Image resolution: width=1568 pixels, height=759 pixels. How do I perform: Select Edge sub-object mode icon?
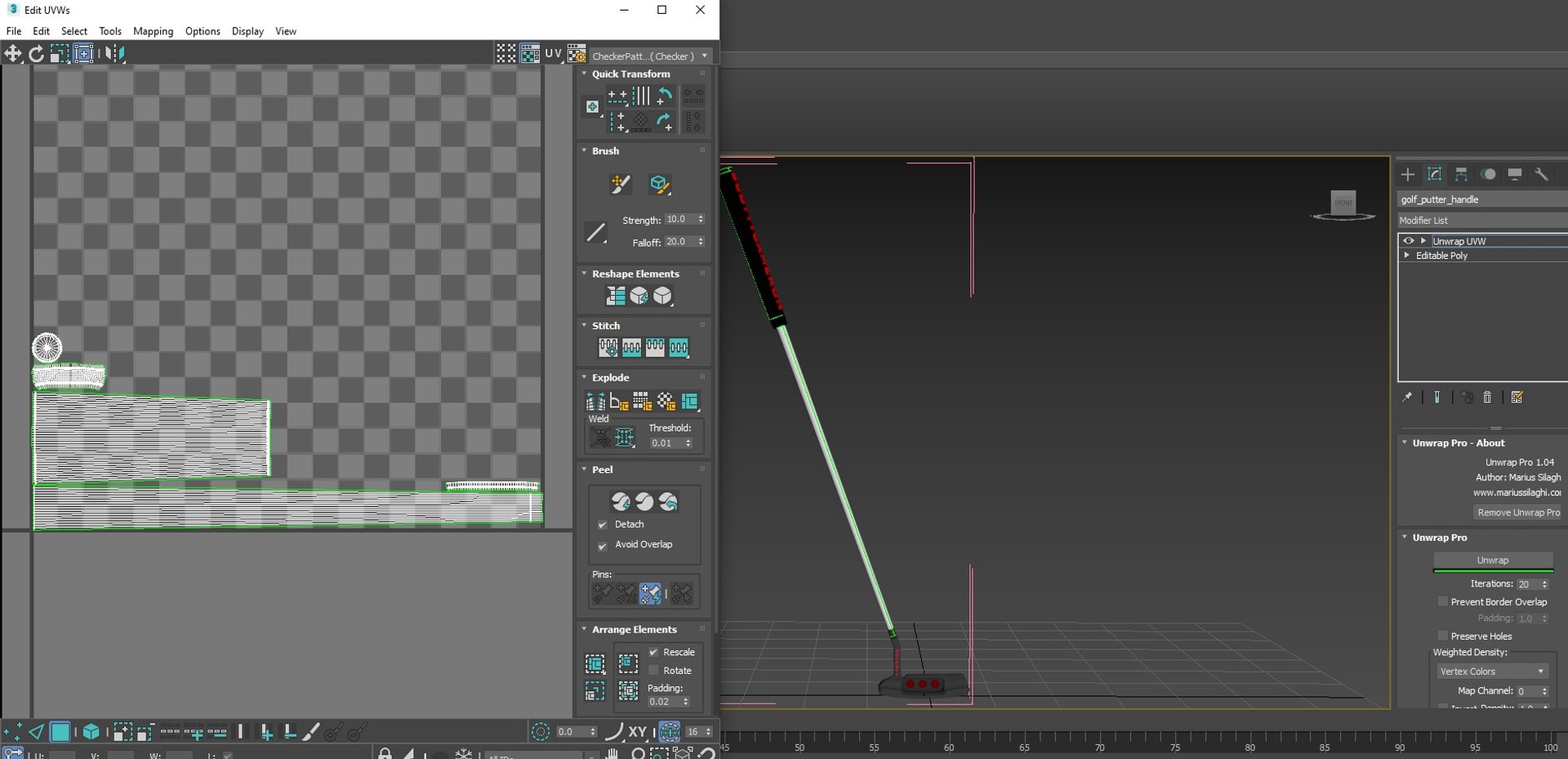click(x=37, y=732)
